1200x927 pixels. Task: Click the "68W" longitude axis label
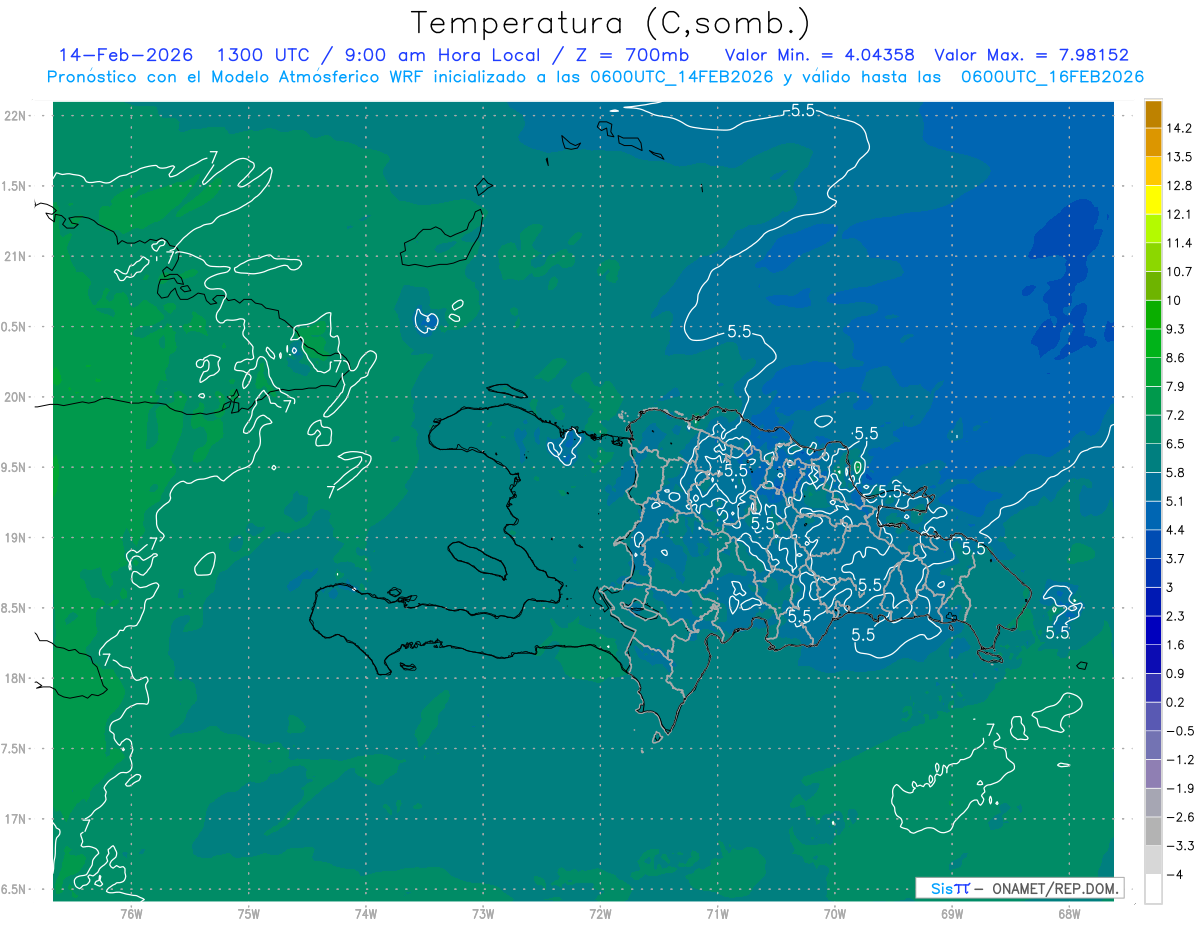(x=1068, y=913)
